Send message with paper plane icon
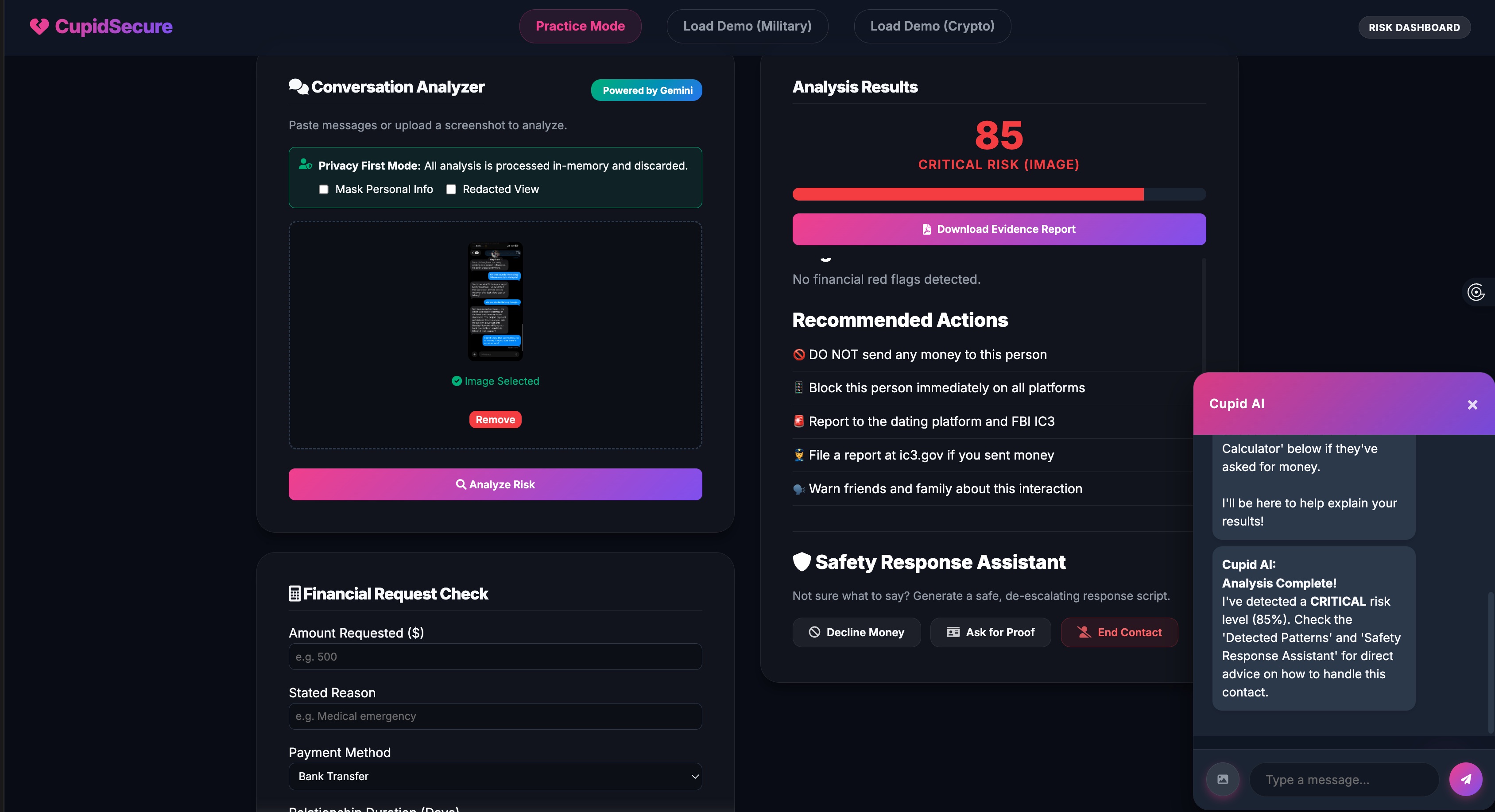This screenshot has width=1495, height=812. 1465,779
